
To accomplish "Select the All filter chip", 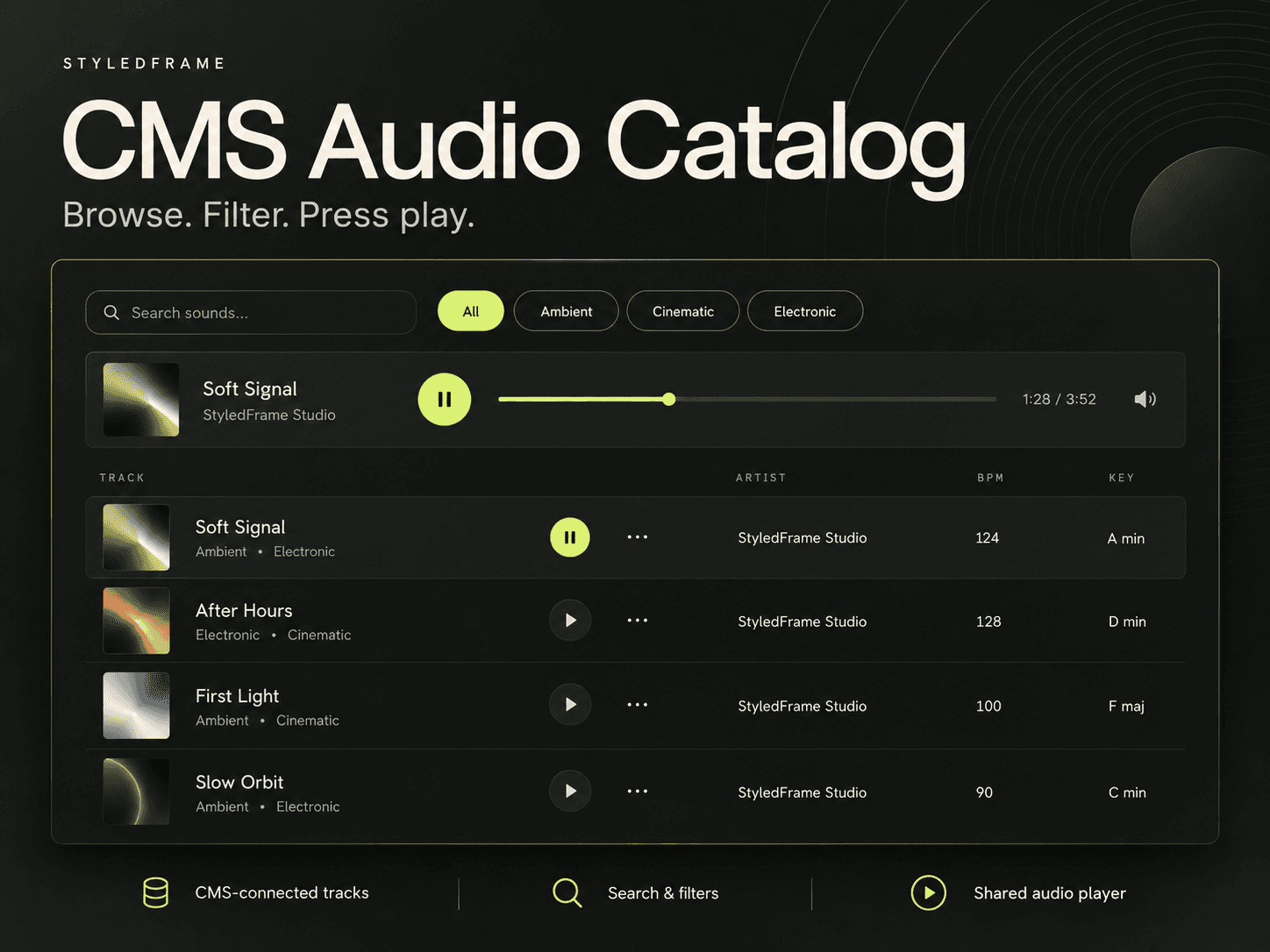I will pyautogui.click(x=471, y=311).
